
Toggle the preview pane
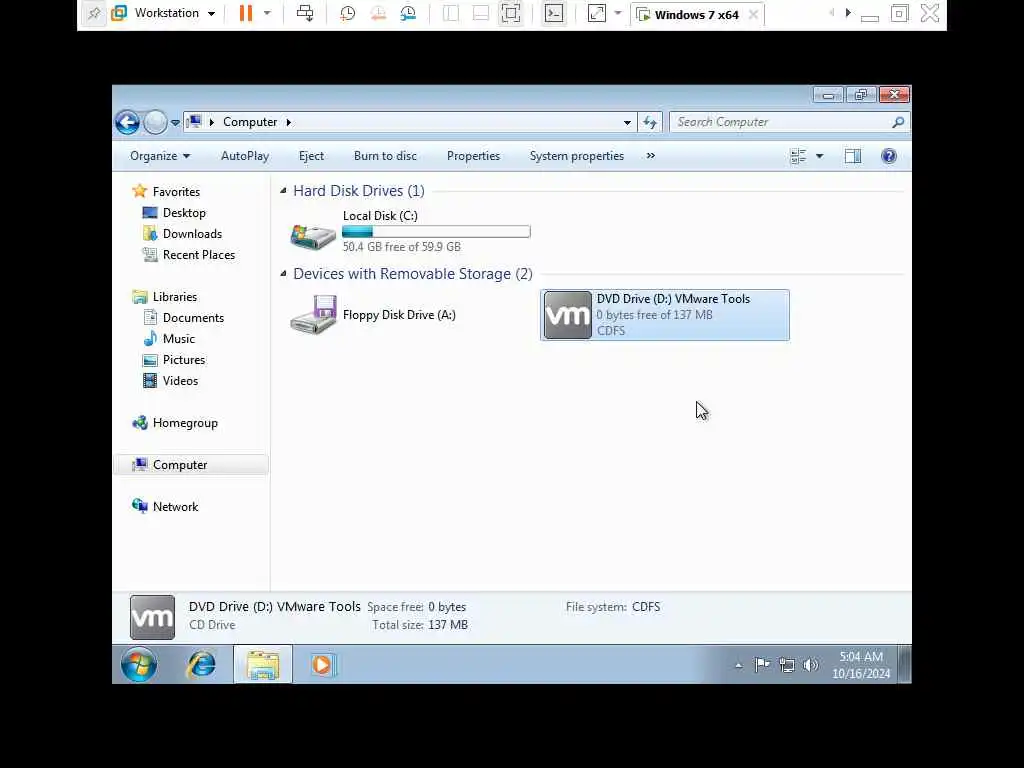pyautogui.click(x=853, y=156)
